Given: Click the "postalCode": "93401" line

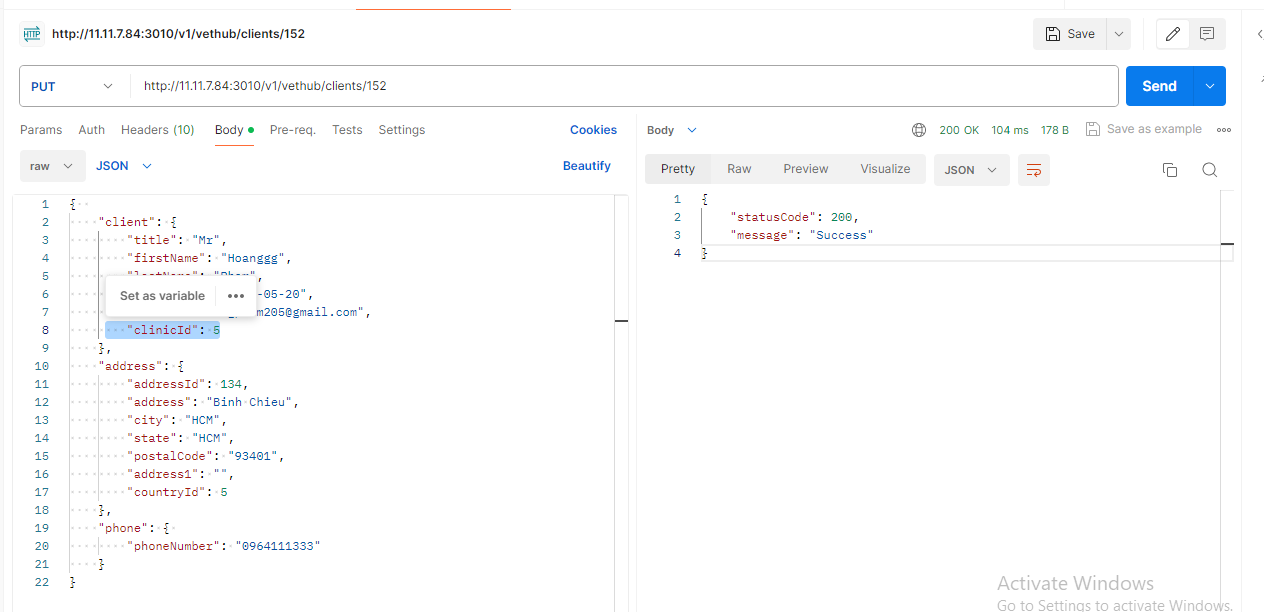Looking at the screenshot, I should tap(206, 456).
